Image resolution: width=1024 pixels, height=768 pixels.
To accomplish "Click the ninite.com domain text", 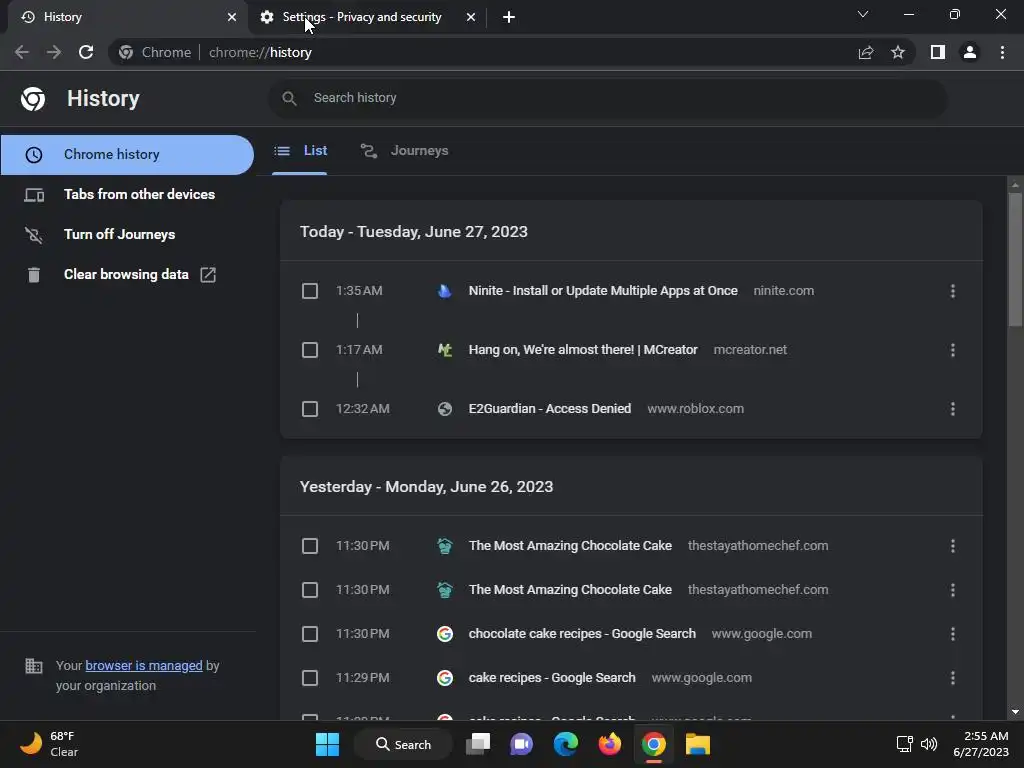I will tap(784, 291).
